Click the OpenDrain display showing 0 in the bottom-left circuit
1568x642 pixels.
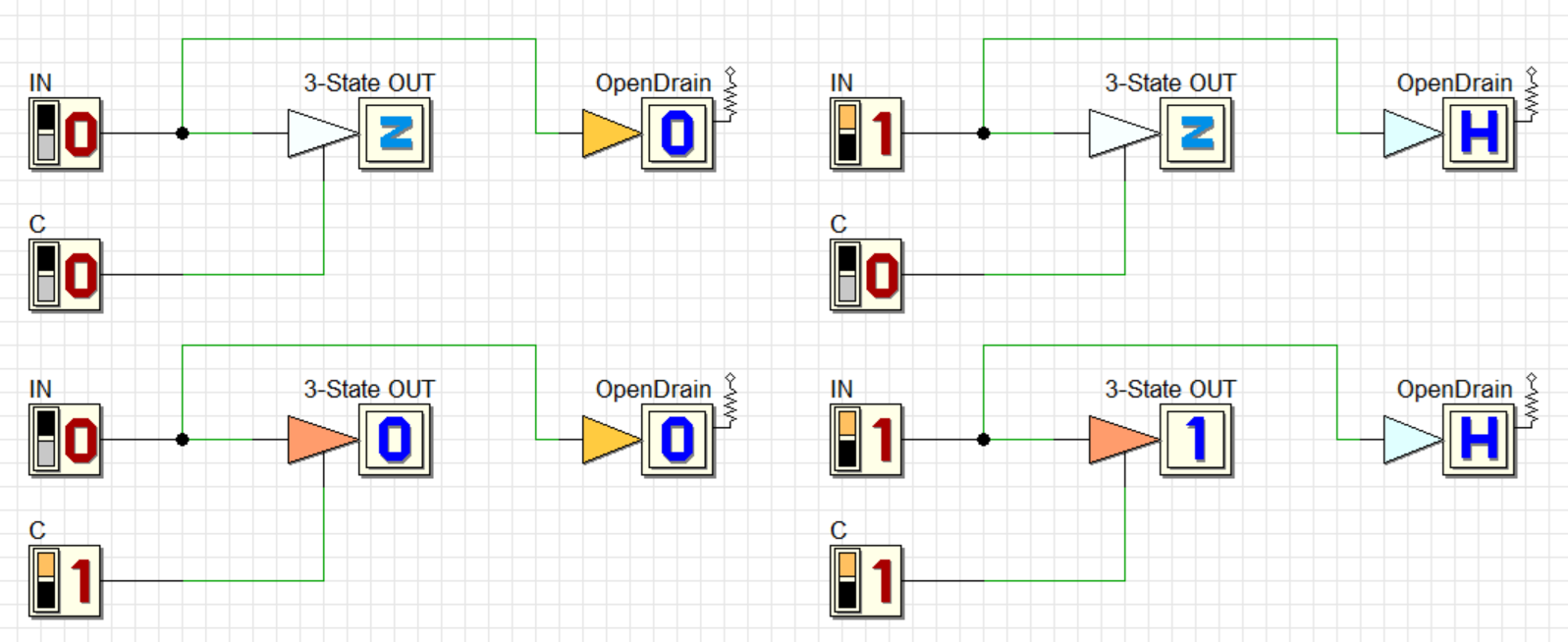[678, 440]
